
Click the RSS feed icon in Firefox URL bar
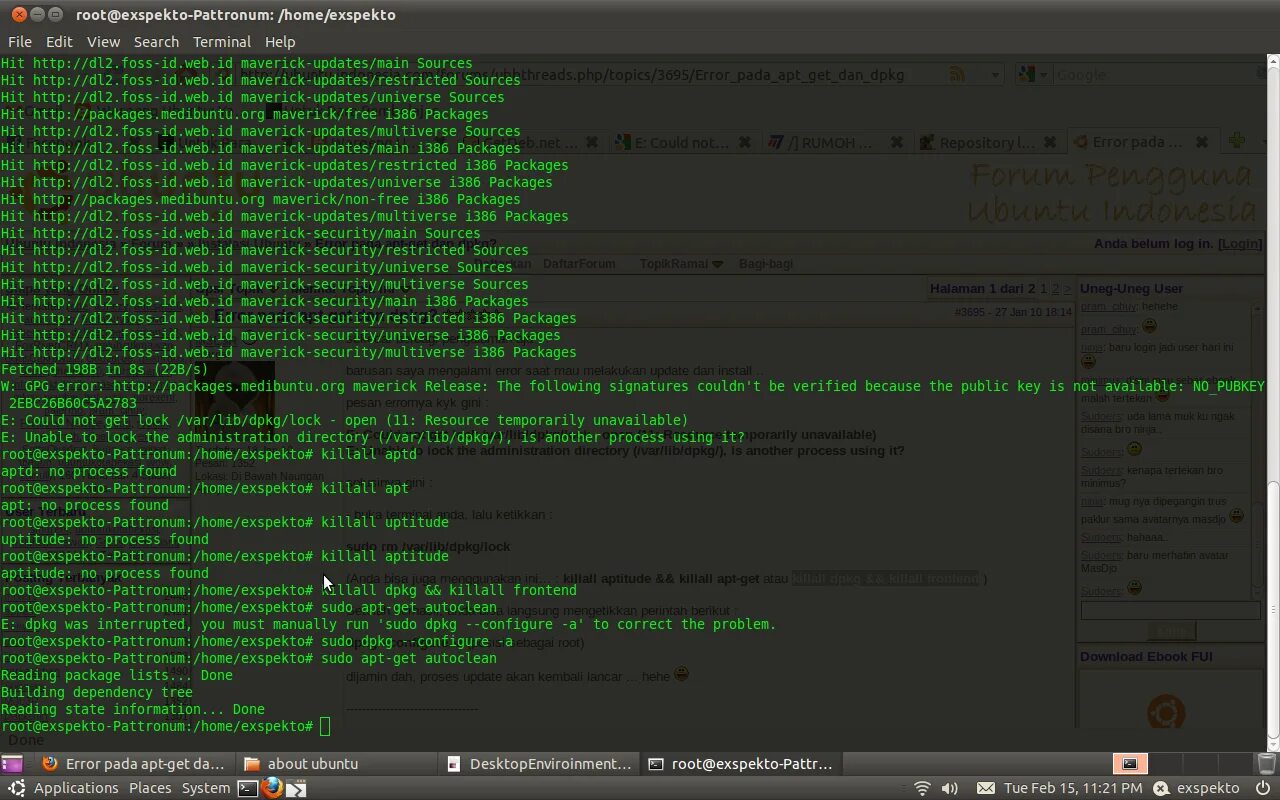957,75
